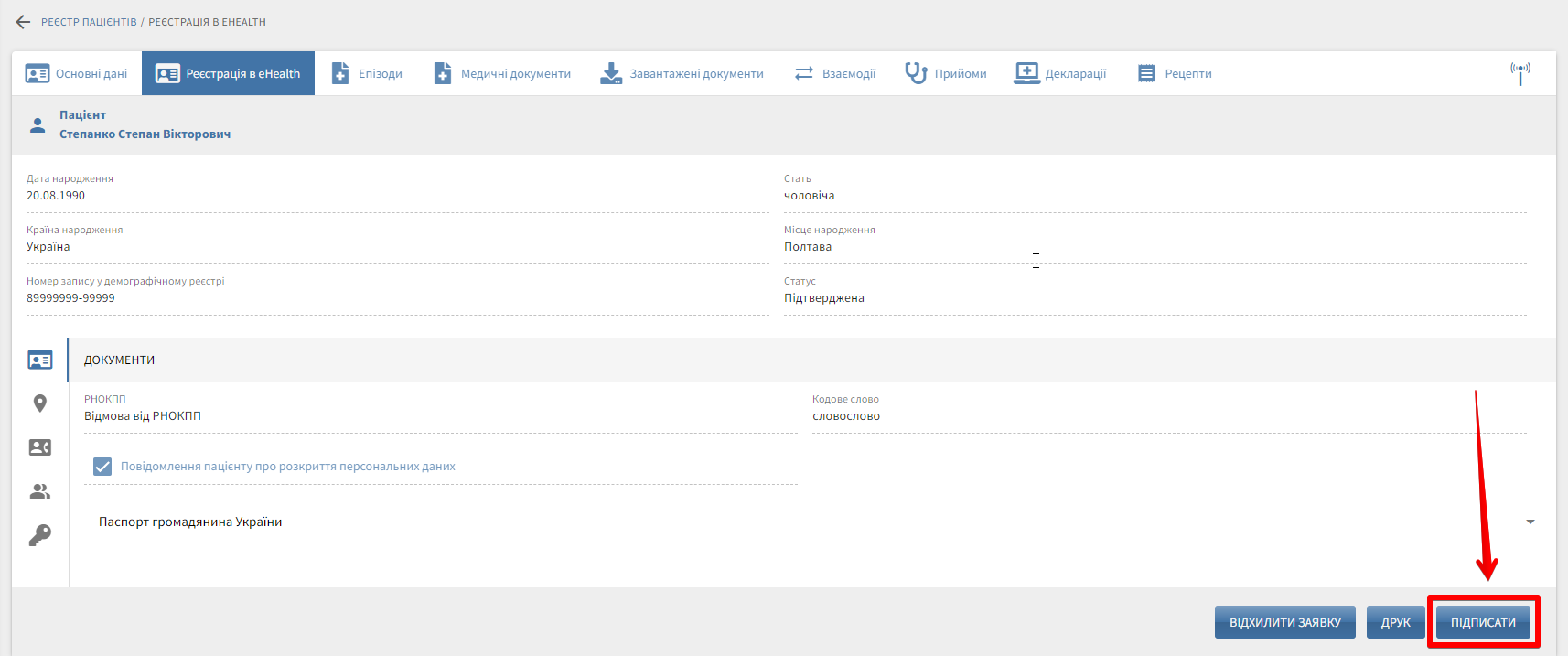Uncheck the personal data disclosure notification checkbox
This screenshot has height=656, width=1568.
[x=102, y=467]
